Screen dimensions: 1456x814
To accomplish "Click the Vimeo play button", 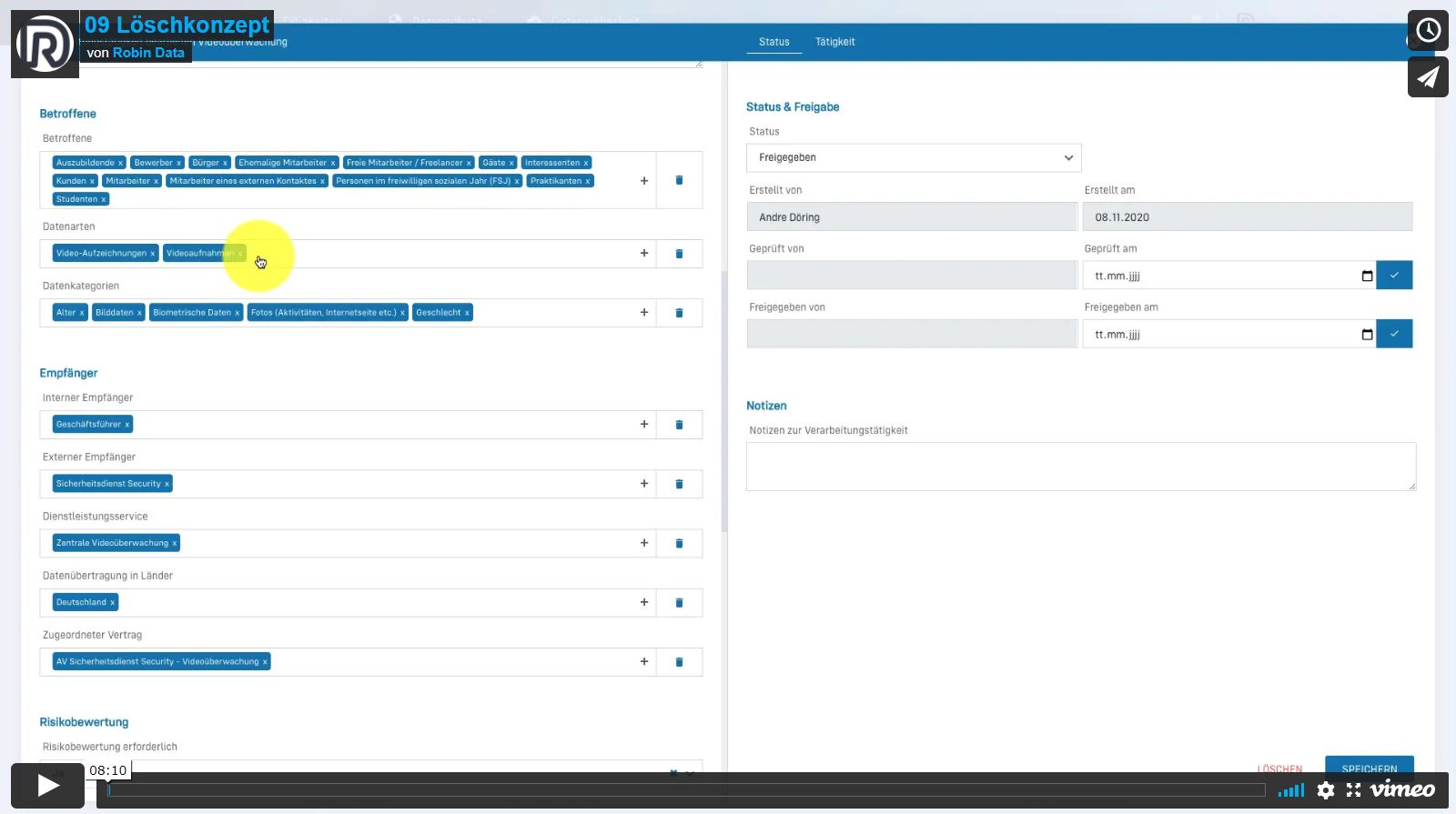I will click(47, 786).
